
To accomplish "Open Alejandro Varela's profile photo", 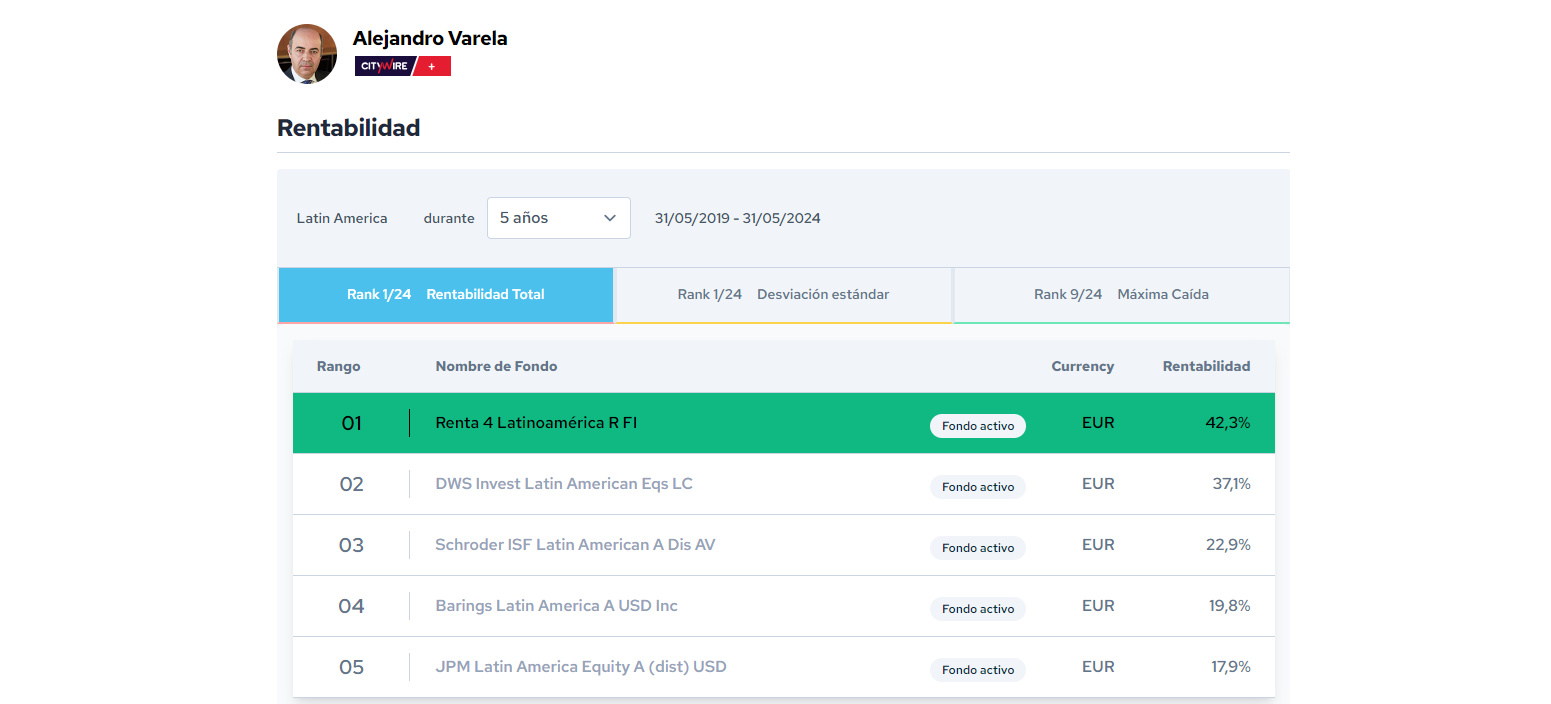I will (307, 54).
